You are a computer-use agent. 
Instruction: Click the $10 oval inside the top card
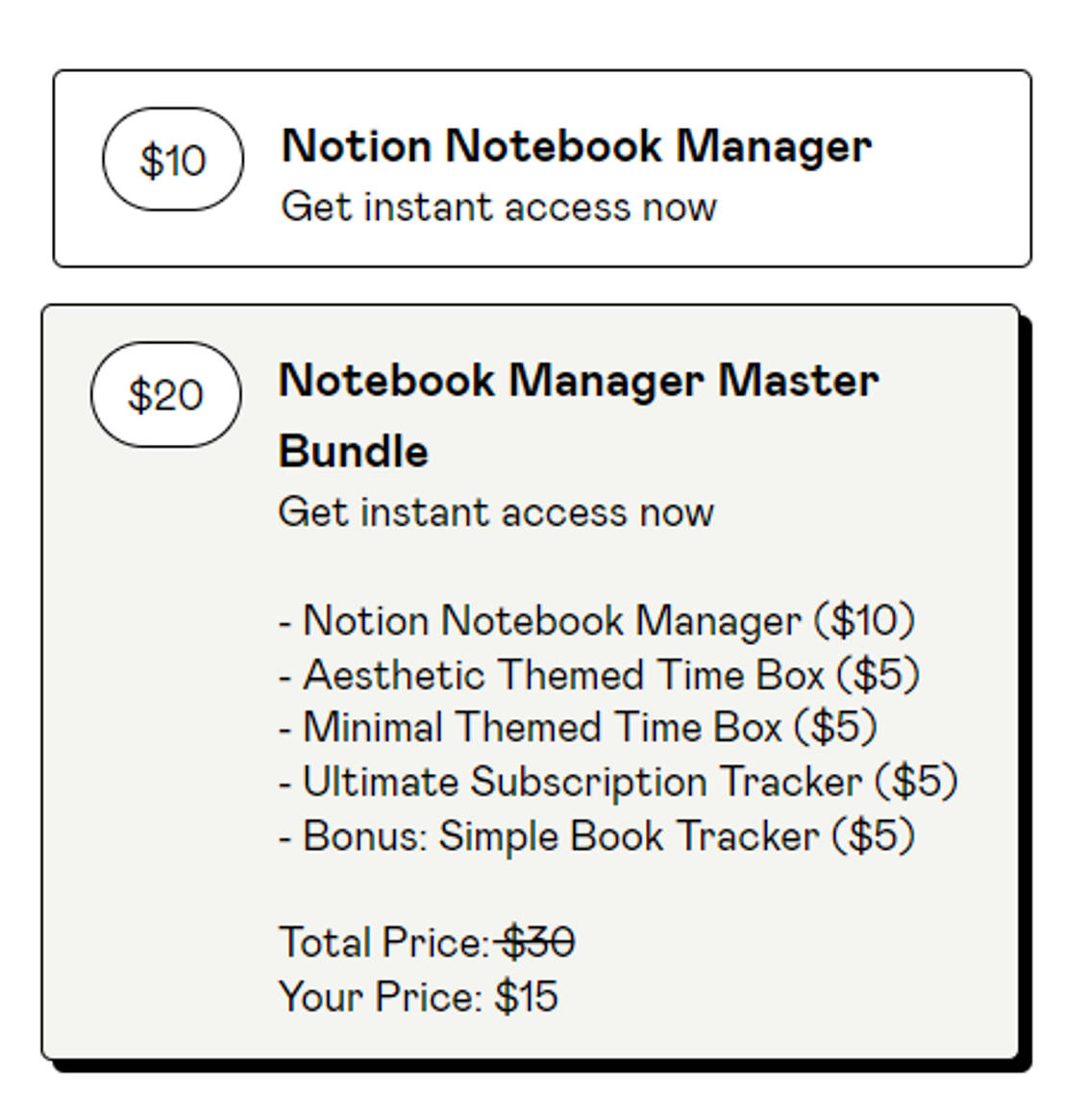click(172, 160)
